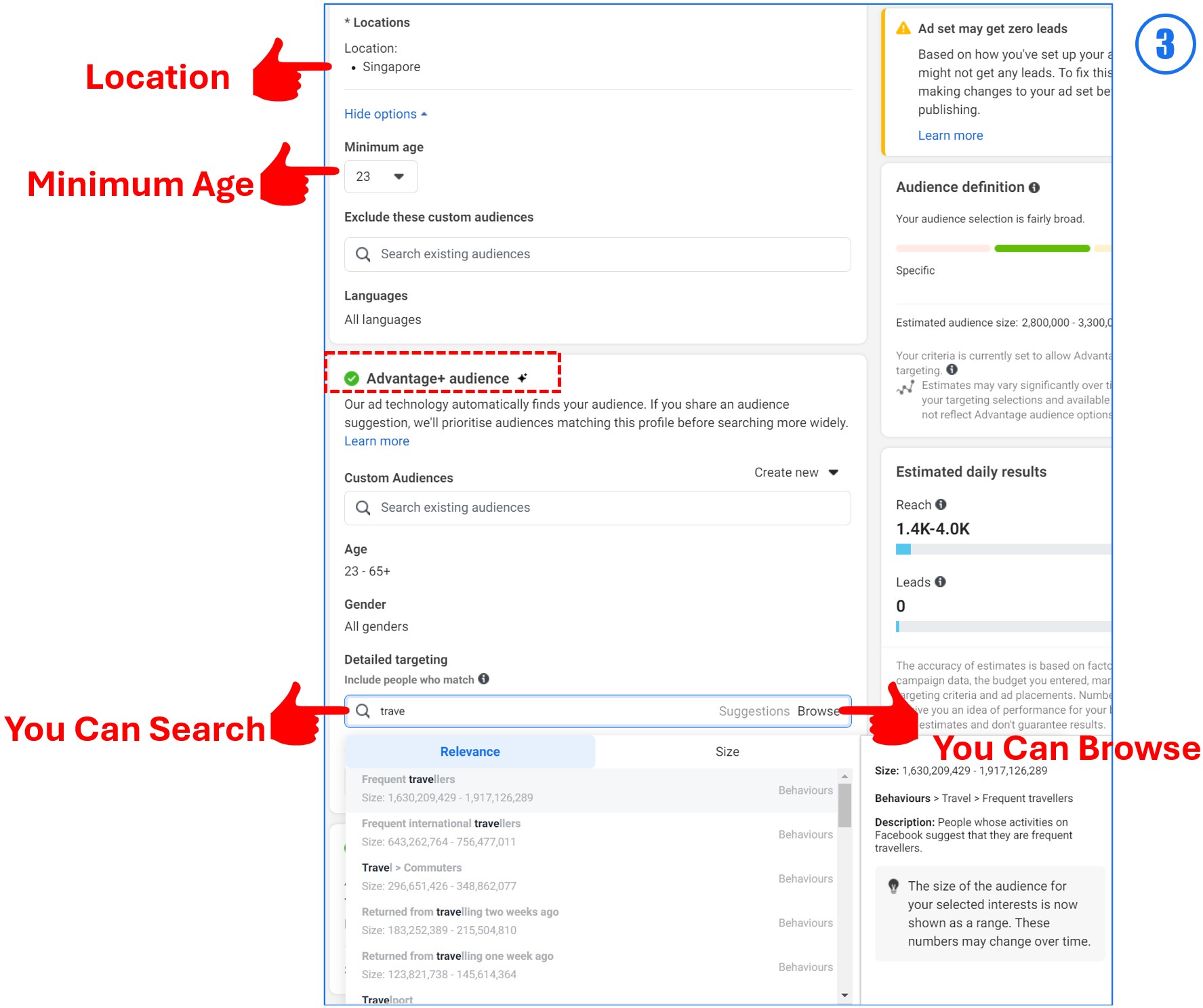This screenshot has width=1203, height=1008.
Task: Collapse settings with Hide options
Action: (385, 114)
